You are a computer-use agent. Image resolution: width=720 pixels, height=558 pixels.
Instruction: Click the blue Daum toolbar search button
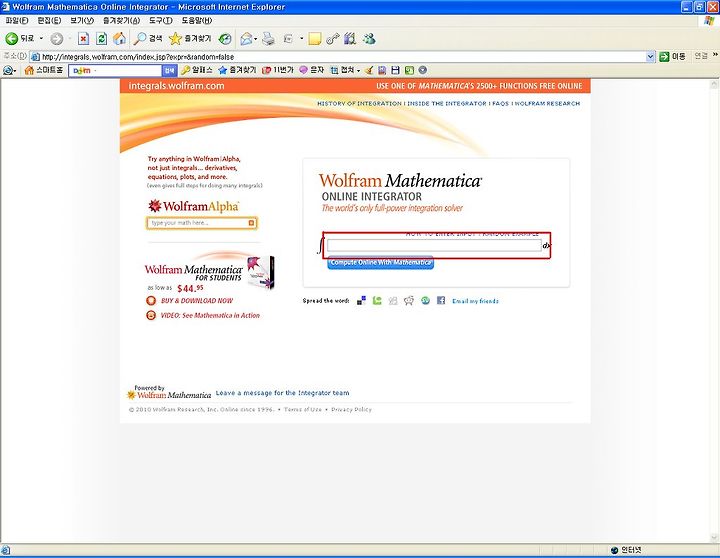(x=169, y=70)
